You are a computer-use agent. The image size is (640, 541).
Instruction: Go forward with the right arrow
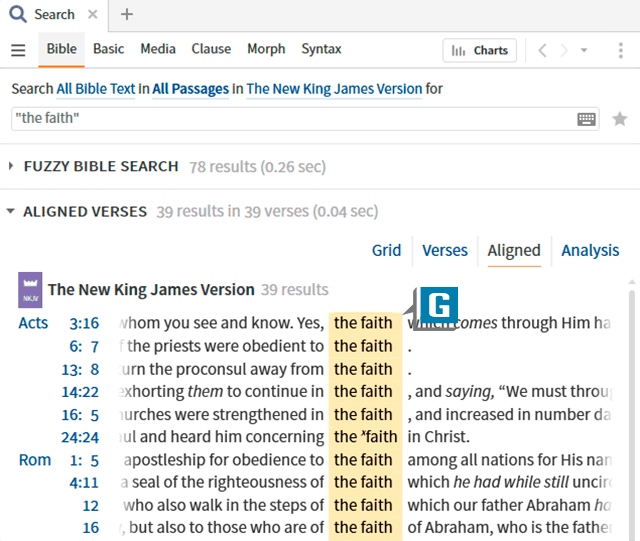pos(564,51)
